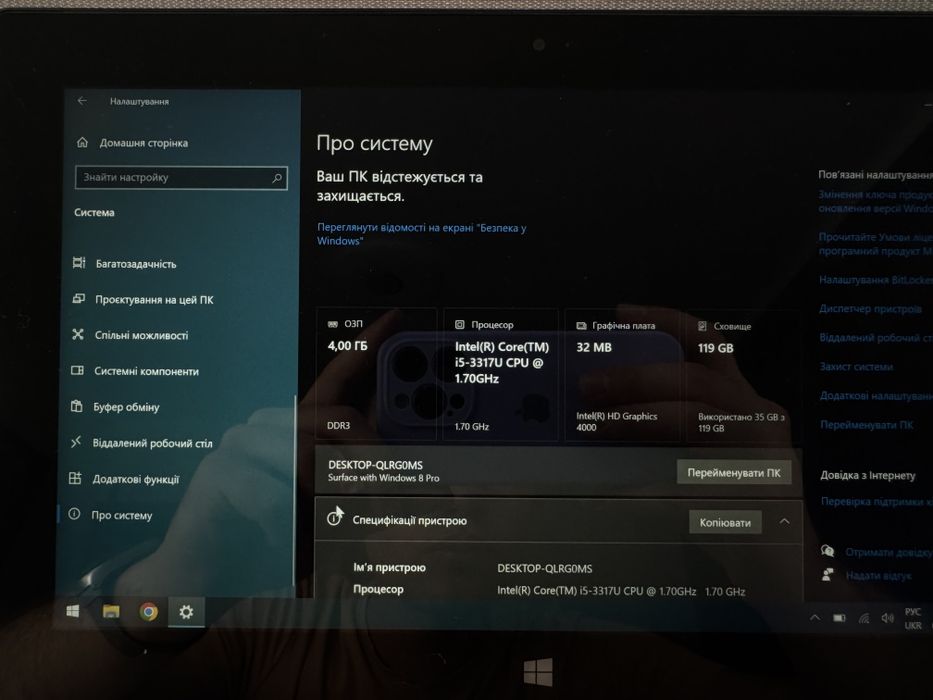933x700 pixels.
Task: Click the Надати відгук feedback icon
Action: coord(828,574)
